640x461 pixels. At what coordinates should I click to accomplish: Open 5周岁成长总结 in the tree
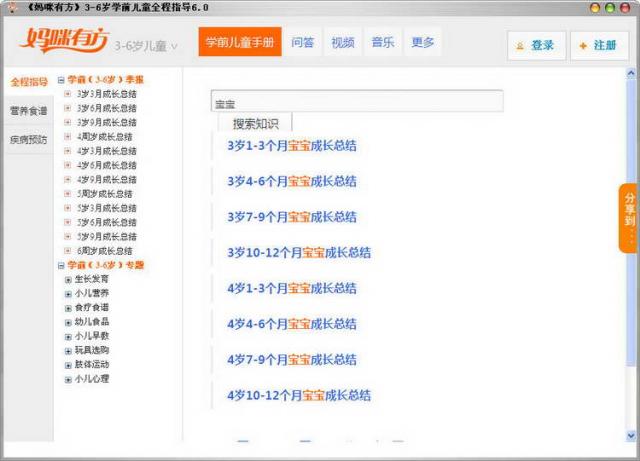[104, 194]
